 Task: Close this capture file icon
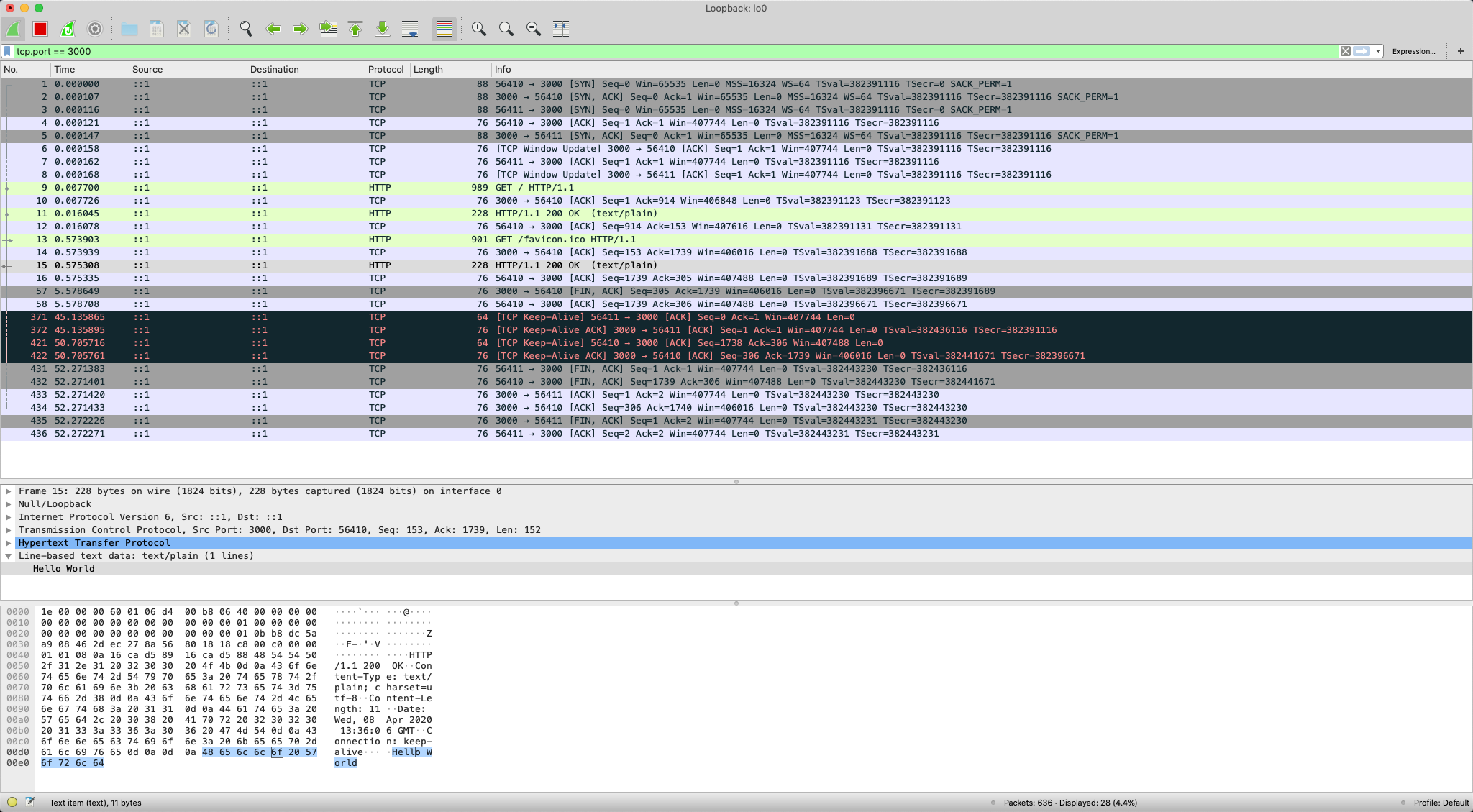(x=184, y=29)
